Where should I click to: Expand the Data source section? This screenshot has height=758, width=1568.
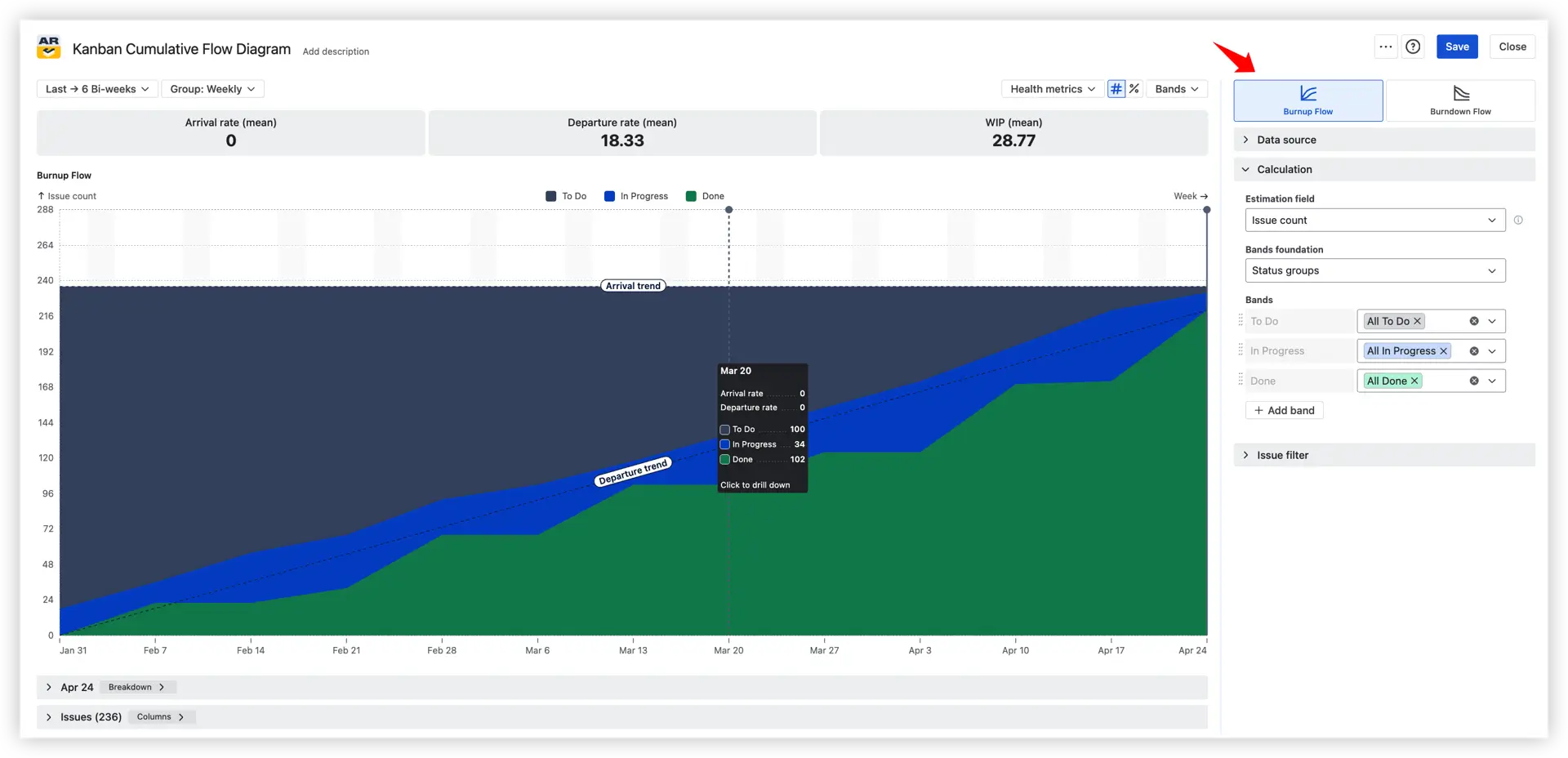point(1384,140)
